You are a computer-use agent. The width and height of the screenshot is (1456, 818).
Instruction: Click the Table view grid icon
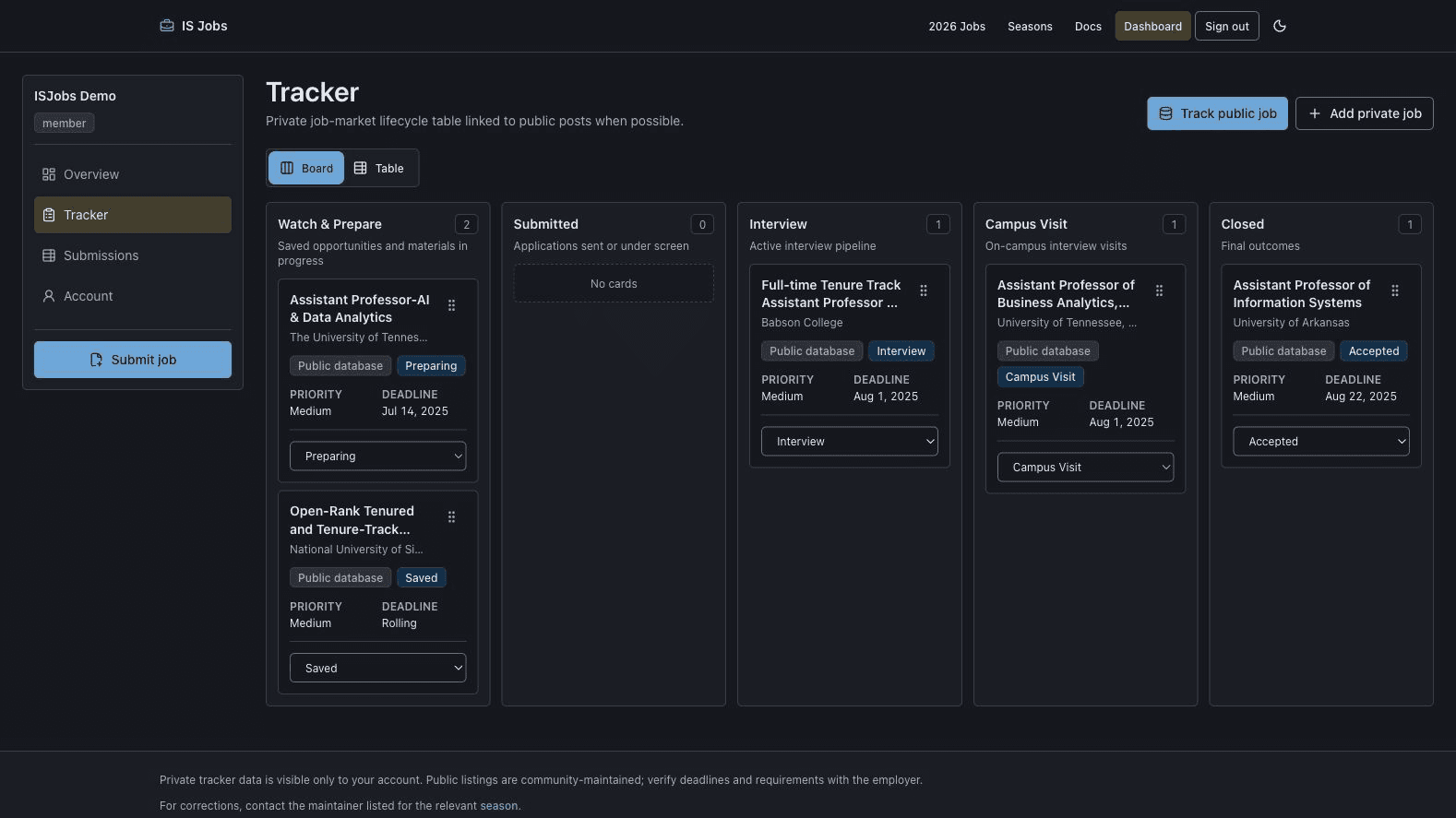click(x=361, y=168)
